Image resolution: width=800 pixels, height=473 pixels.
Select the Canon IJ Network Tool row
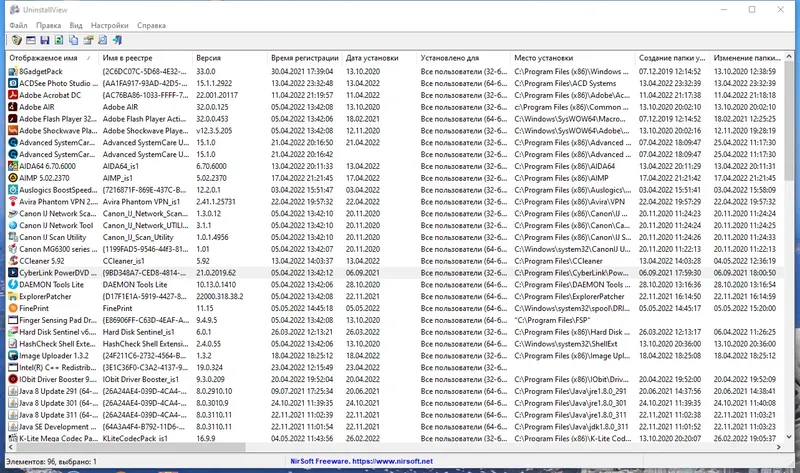click(x=395, y=226)
